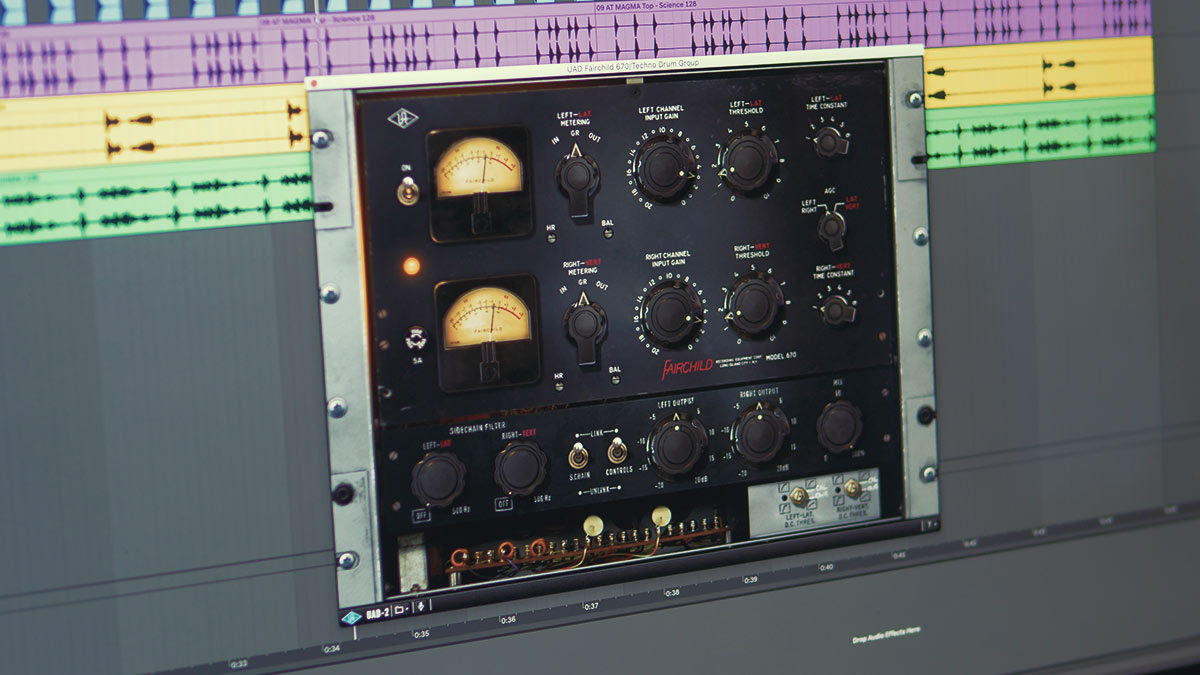Toggle the ON power switch
Viewport: 1200px width, 675px height.
tap(407, 191)
